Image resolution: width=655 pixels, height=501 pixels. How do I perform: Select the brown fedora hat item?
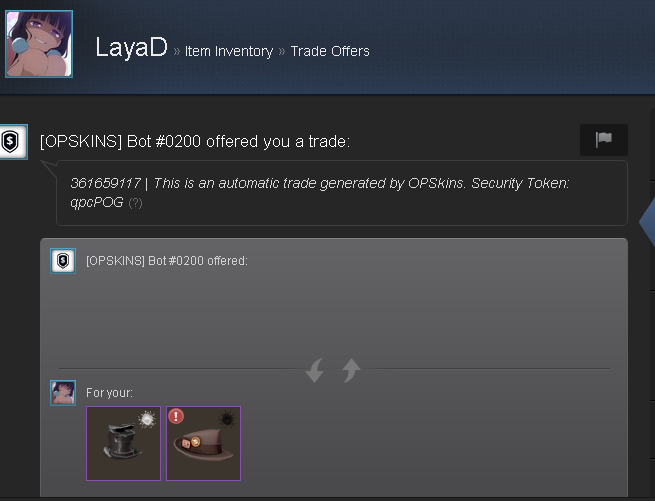[203, 443]
